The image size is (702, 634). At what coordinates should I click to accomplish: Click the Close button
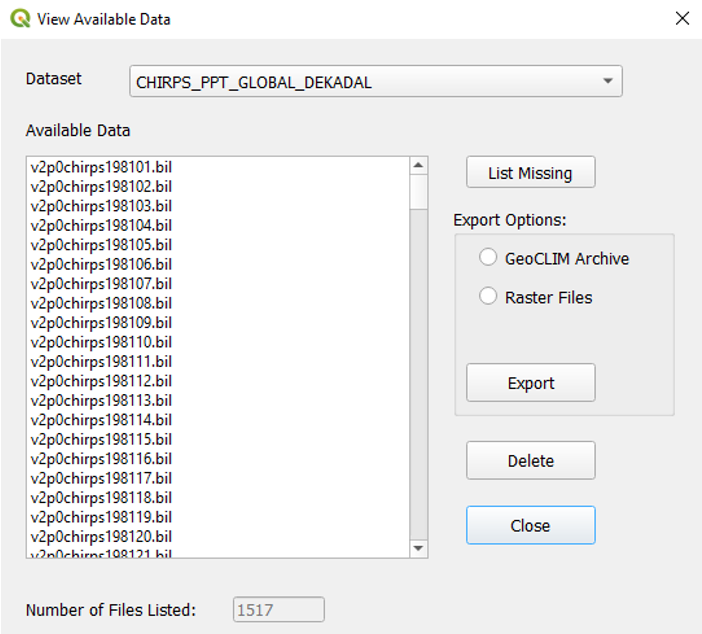[530, 525]
